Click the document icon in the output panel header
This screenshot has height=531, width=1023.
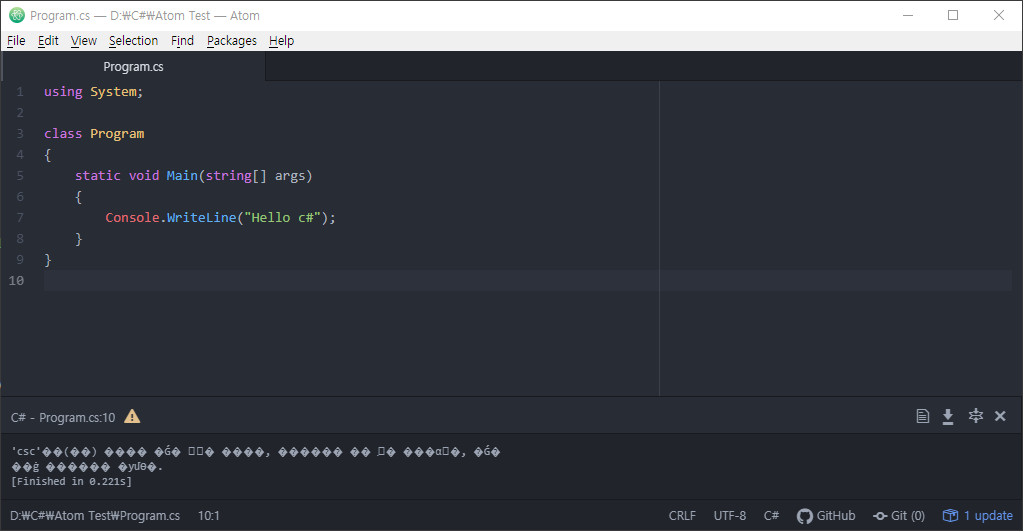click(922, 416)
